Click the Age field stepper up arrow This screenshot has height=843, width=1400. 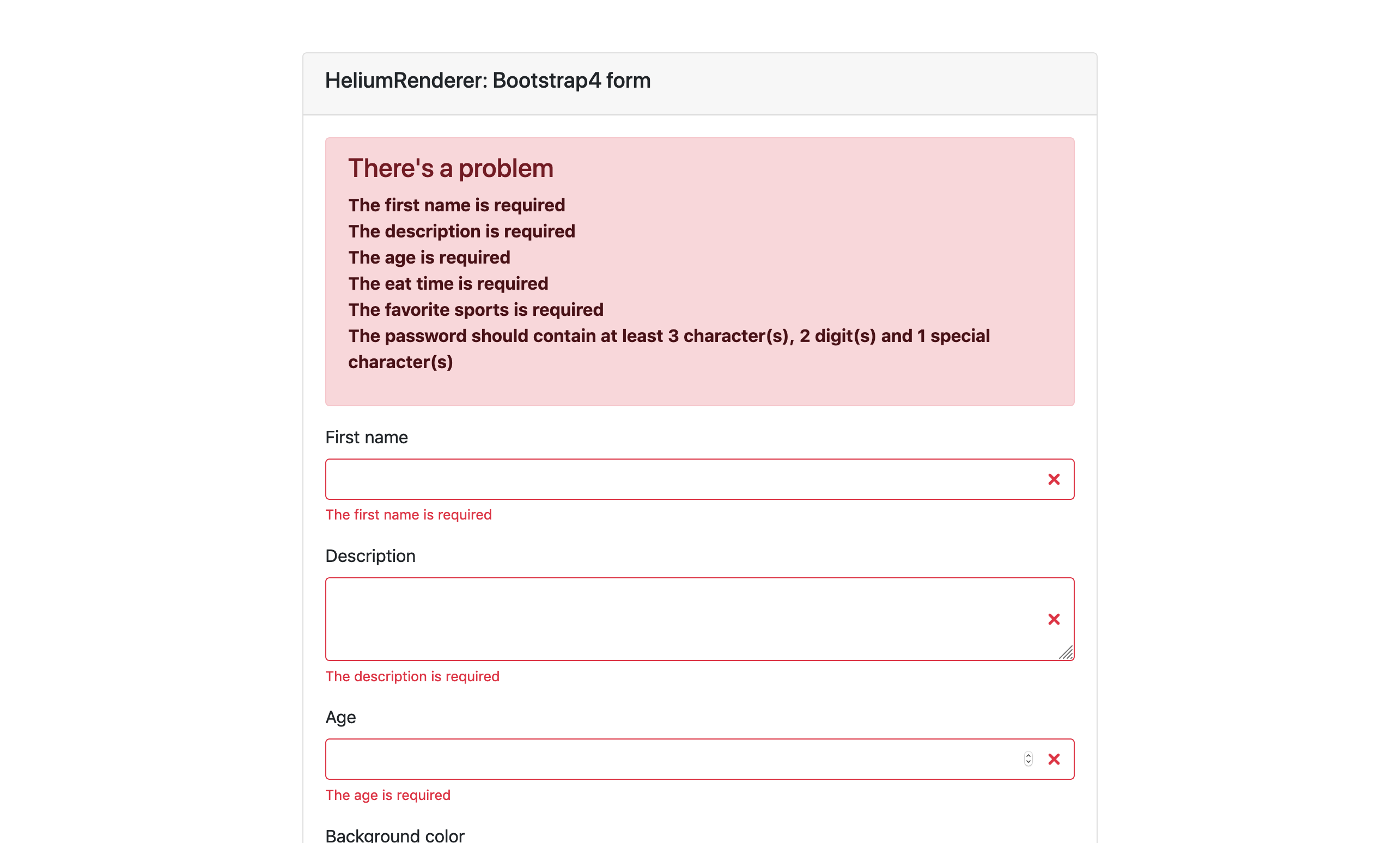click(x=1028, y=755)
